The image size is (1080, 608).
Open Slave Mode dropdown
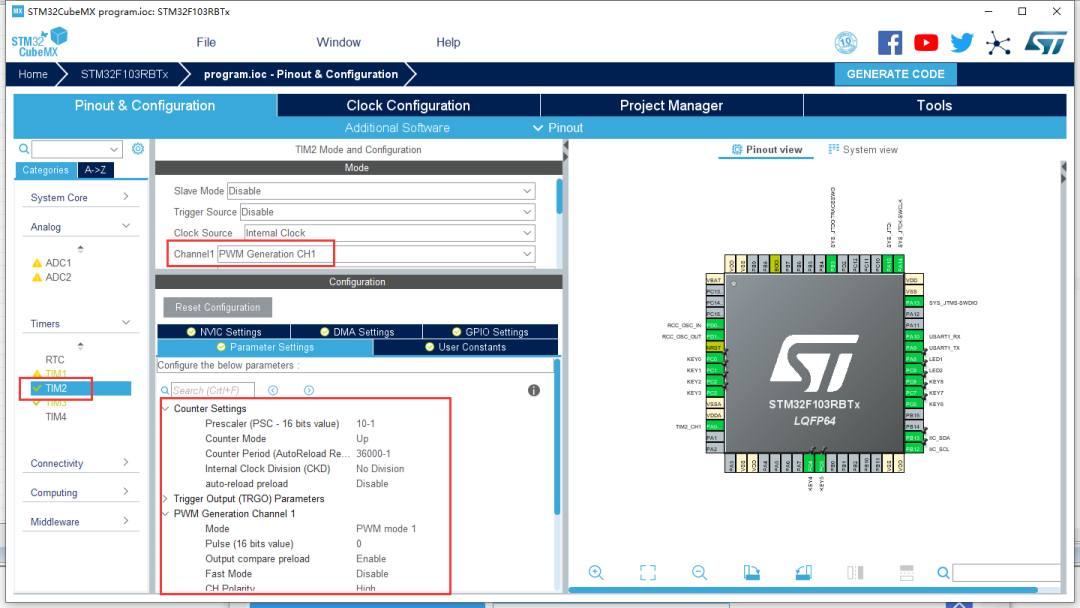point(381,191)
